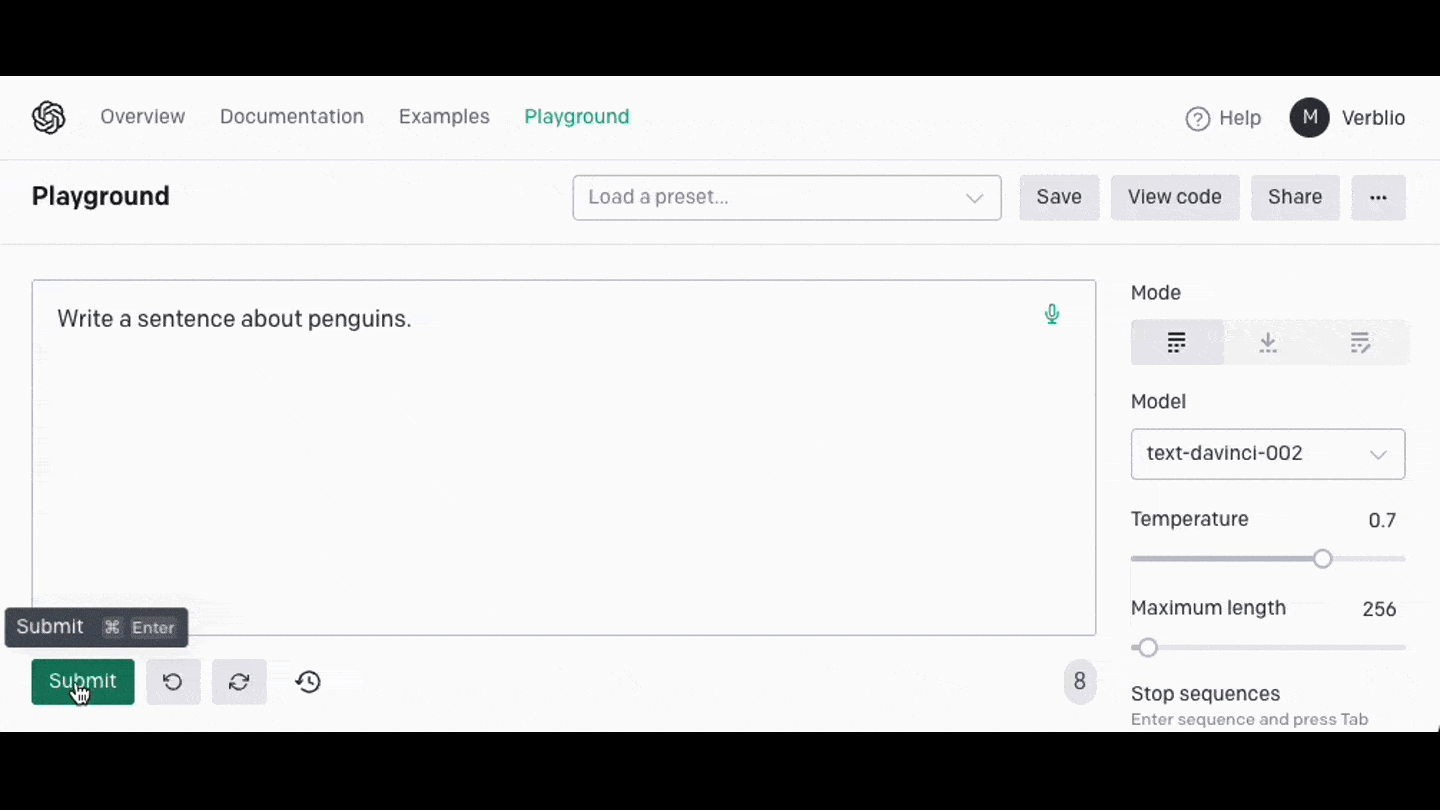Select Edit mode

pos(1360,343)
